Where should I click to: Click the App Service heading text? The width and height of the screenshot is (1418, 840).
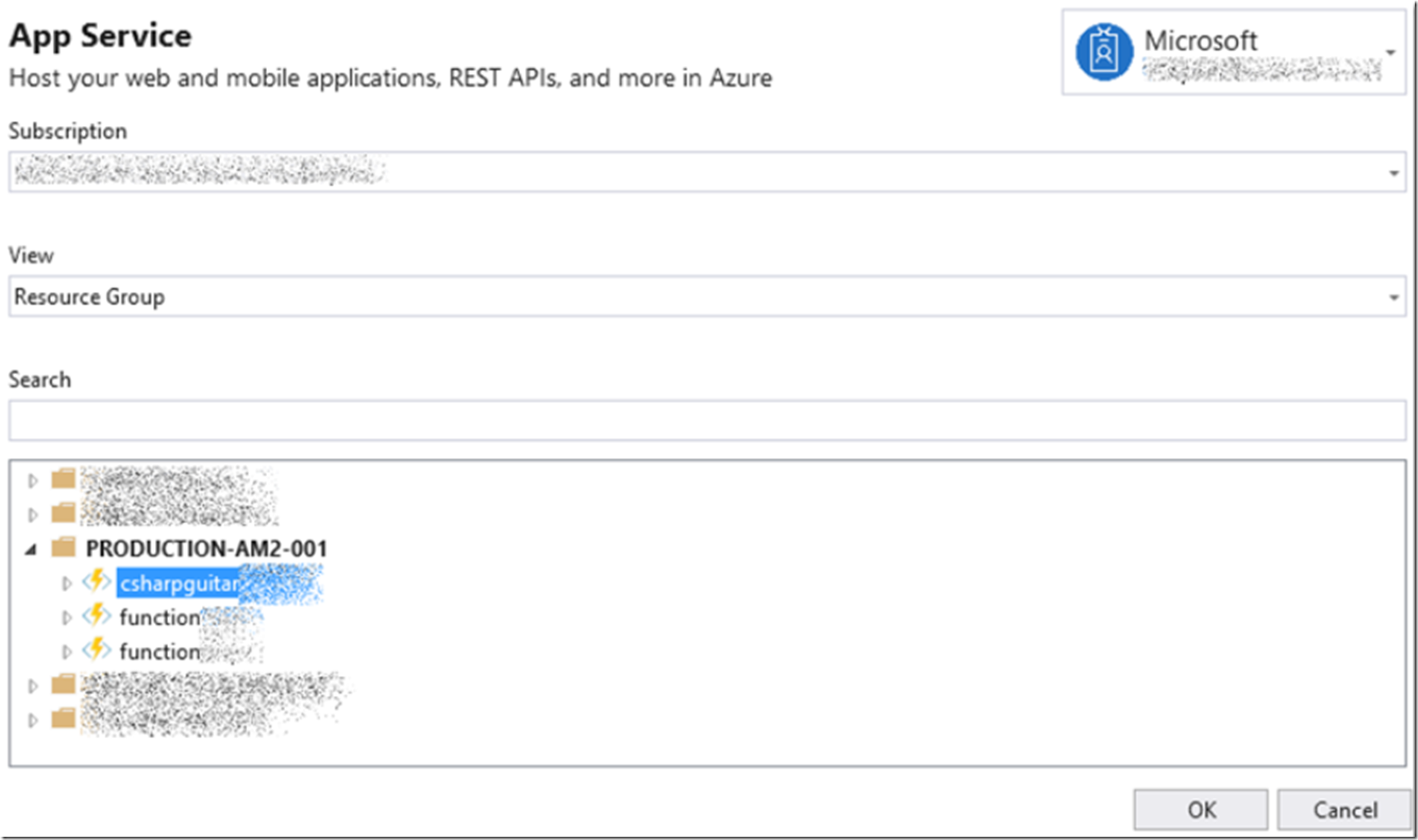(101, 36)
